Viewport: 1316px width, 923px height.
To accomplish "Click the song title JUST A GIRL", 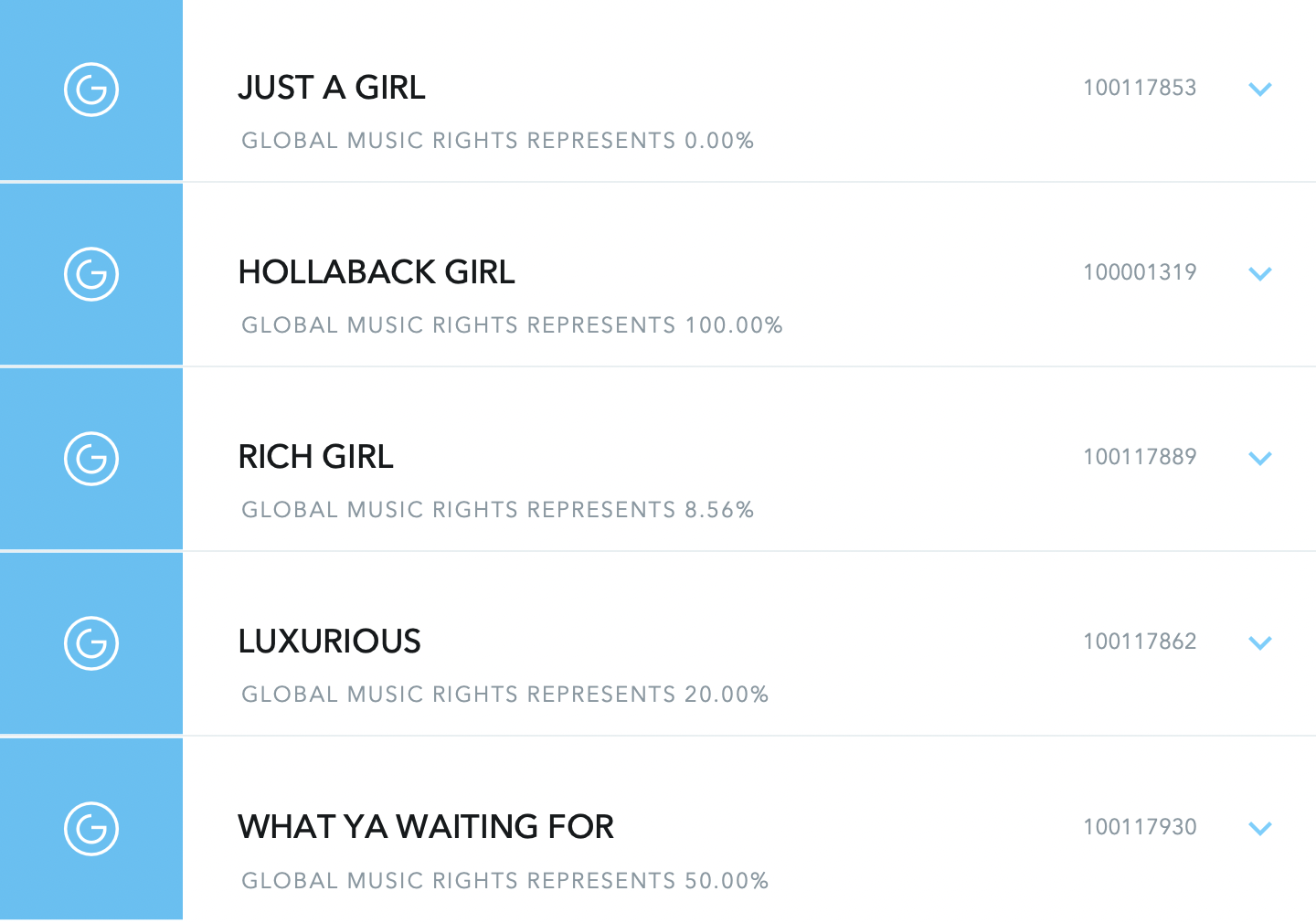I will pyautogui.click(x=332, y=88).
